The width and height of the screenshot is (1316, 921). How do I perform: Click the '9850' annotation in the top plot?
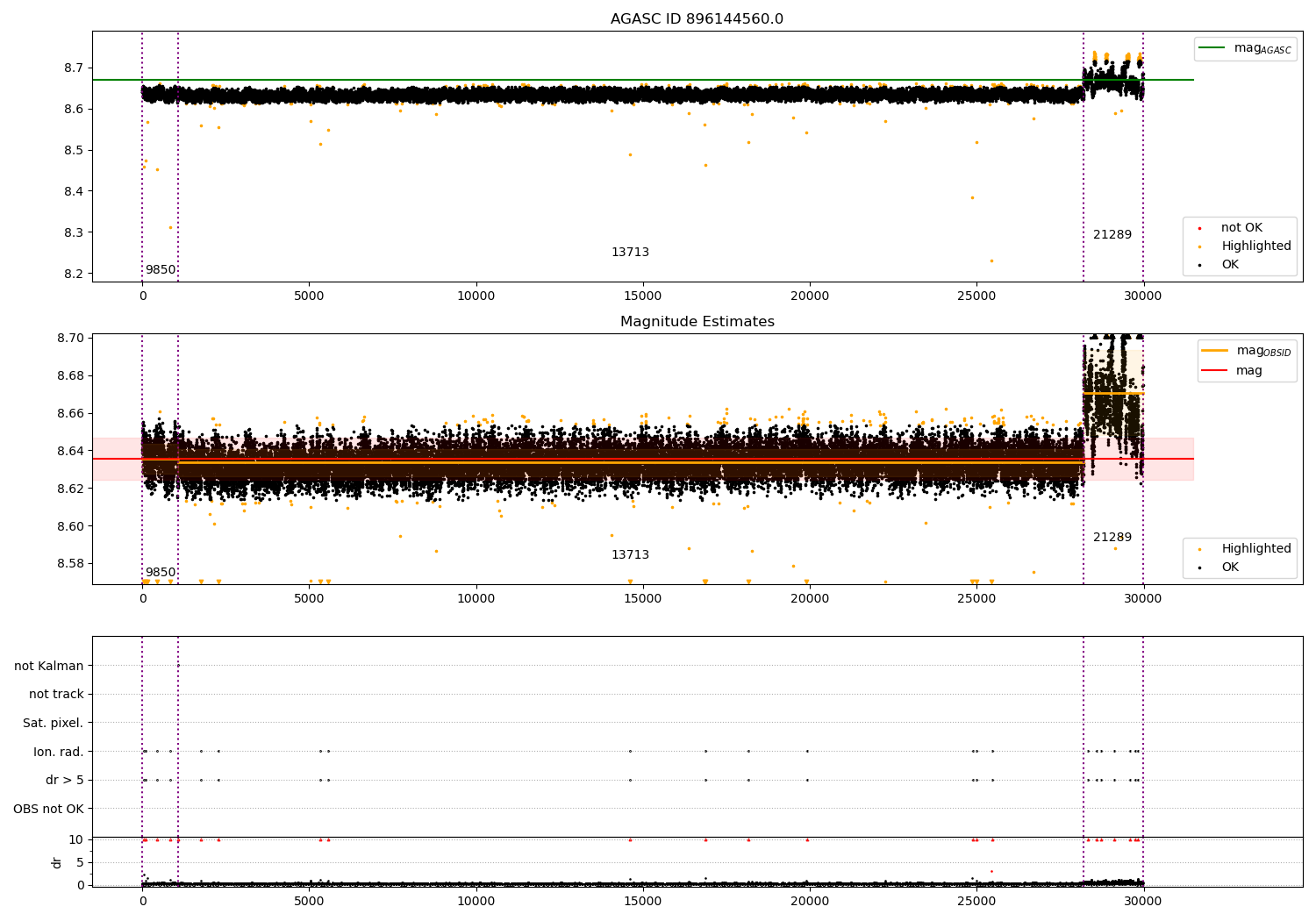[x=161, y=270]
